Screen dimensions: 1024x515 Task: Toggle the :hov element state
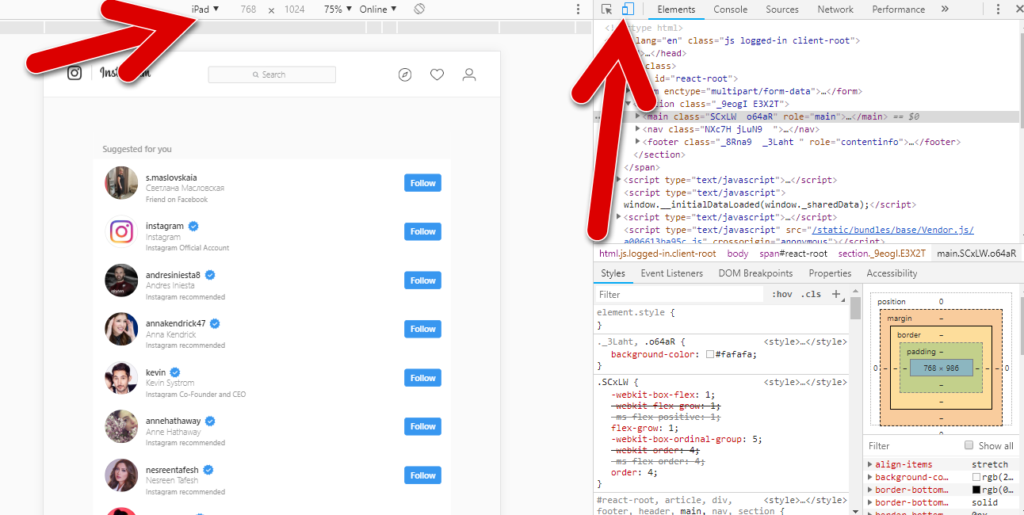coord(782,294)
